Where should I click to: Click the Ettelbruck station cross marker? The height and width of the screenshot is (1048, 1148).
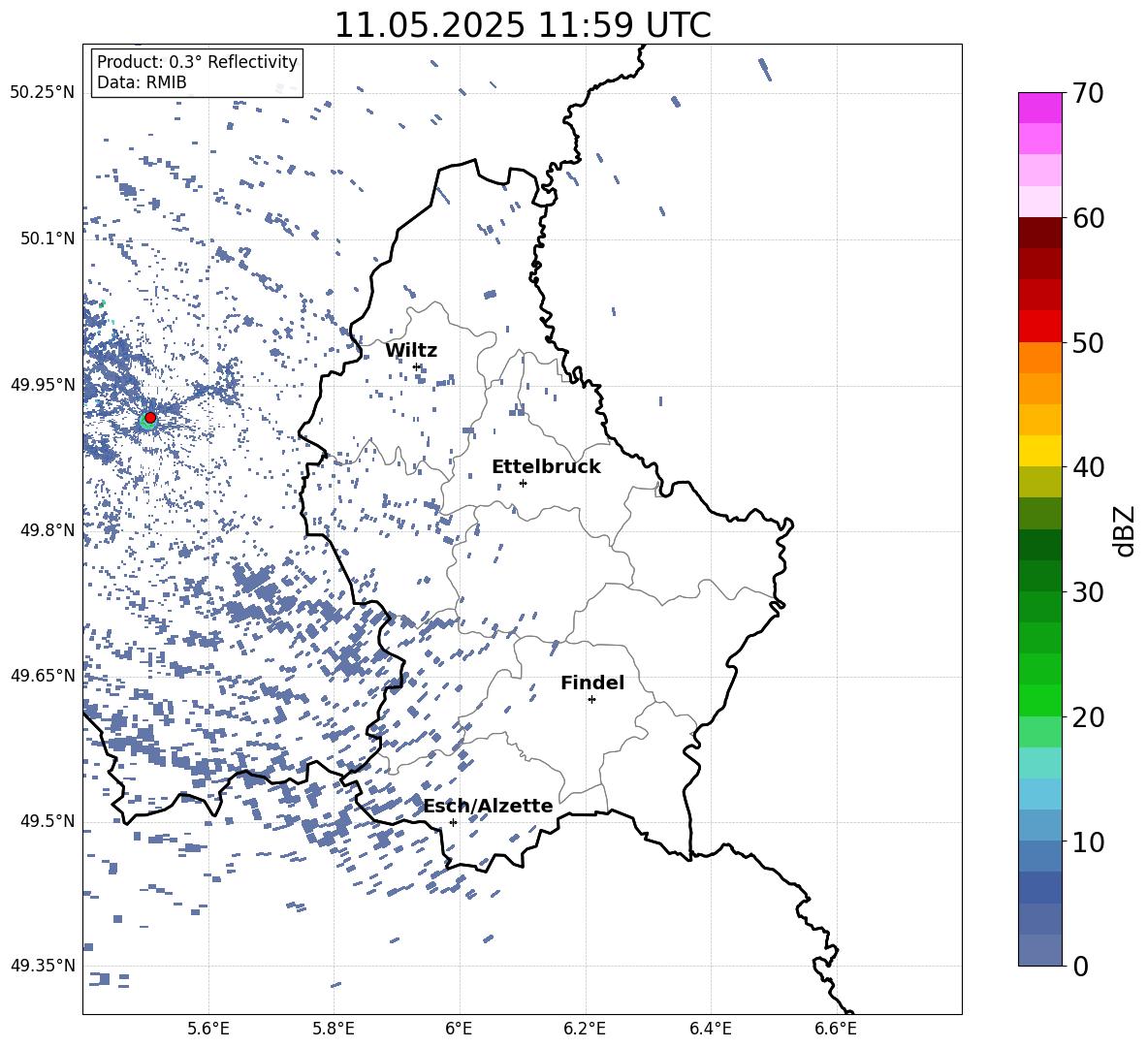[523, 483]
